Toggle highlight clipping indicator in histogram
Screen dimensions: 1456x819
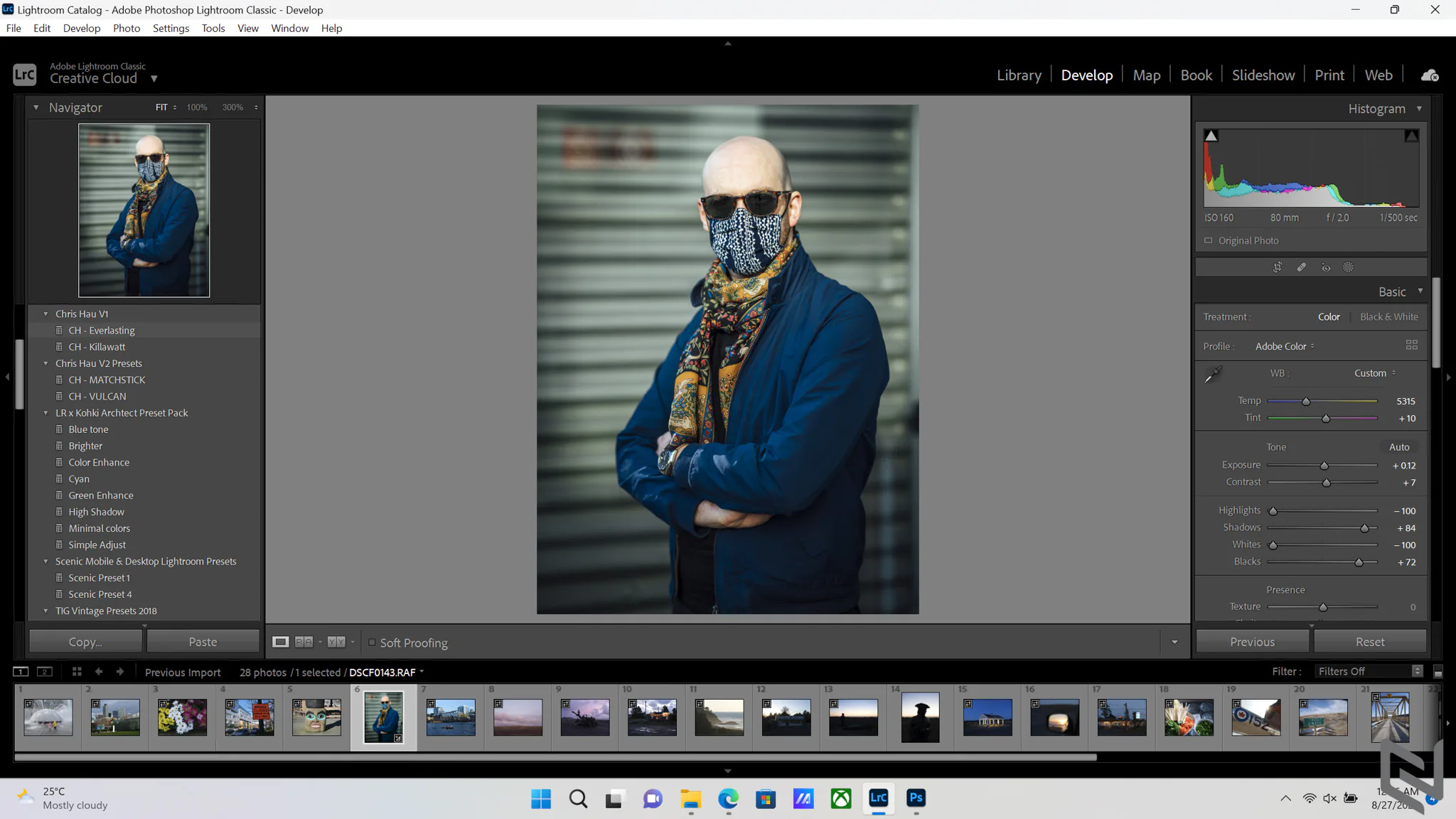1411,136
